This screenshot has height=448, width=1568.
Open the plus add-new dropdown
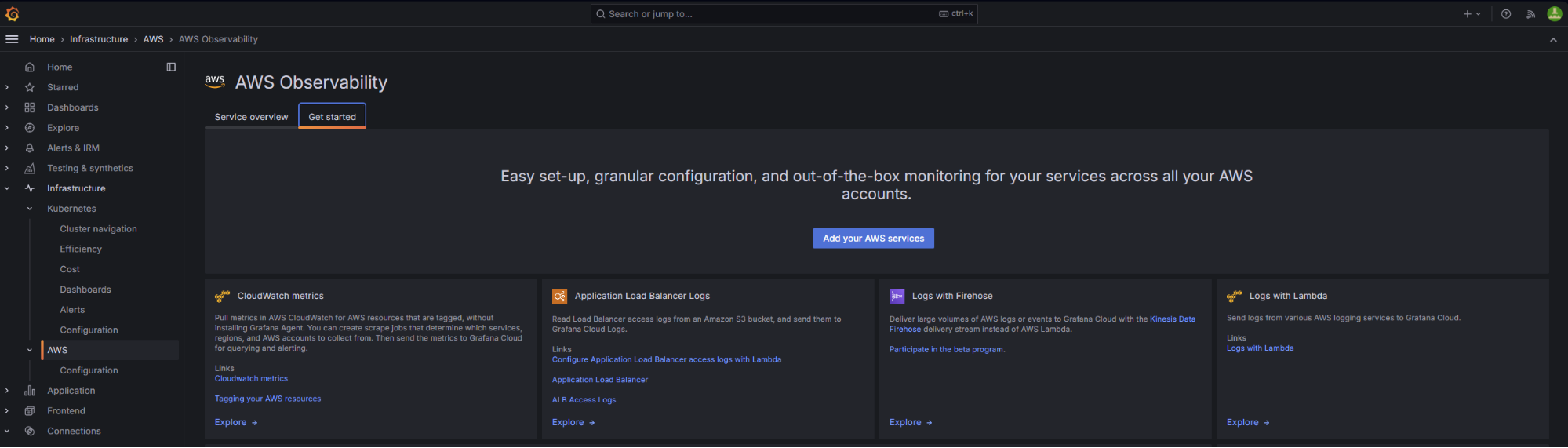1472,13
